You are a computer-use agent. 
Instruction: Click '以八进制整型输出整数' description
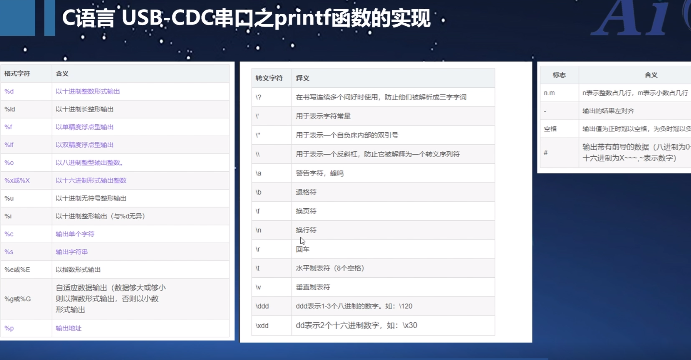pos(89,163)
